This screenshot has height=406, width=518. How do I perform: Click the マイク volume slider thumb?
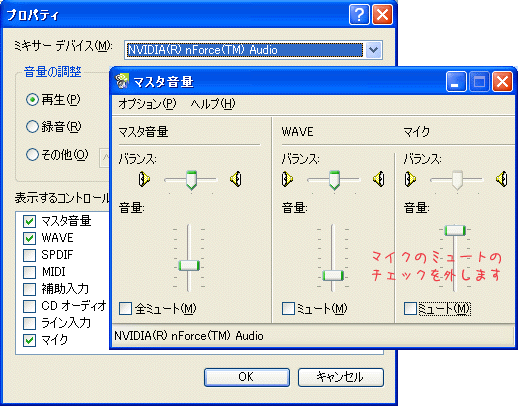tap(455, 230)
